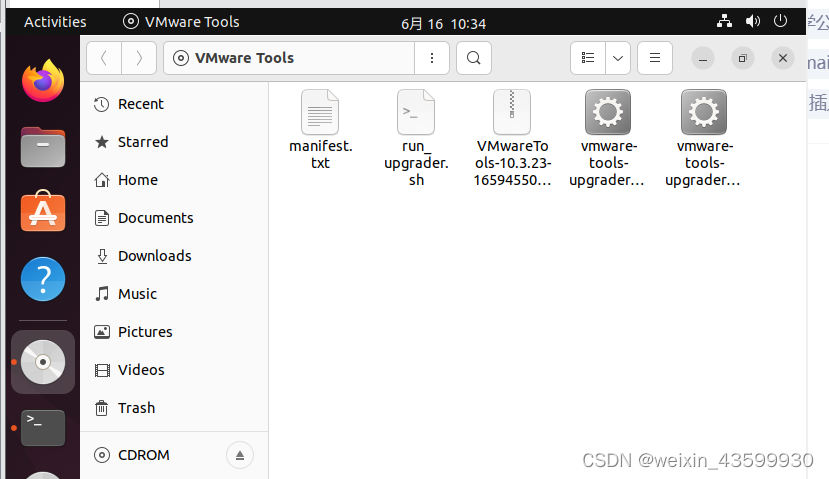829x479 pixels.
Task: Select the last vmware-tools-upgrader file
Action: click(704, 139)
